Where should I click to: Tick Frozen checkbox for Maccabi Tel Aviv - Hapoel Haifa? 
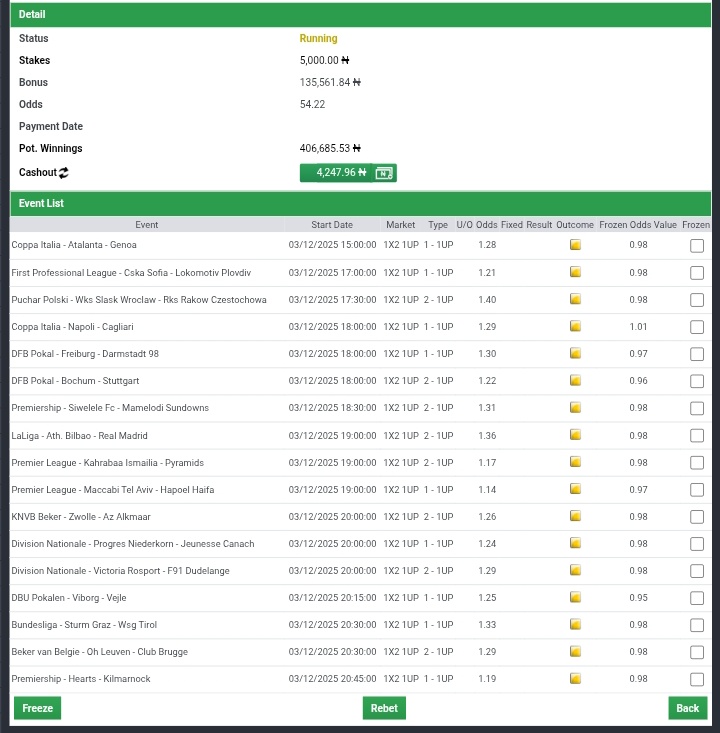point(697,490)
